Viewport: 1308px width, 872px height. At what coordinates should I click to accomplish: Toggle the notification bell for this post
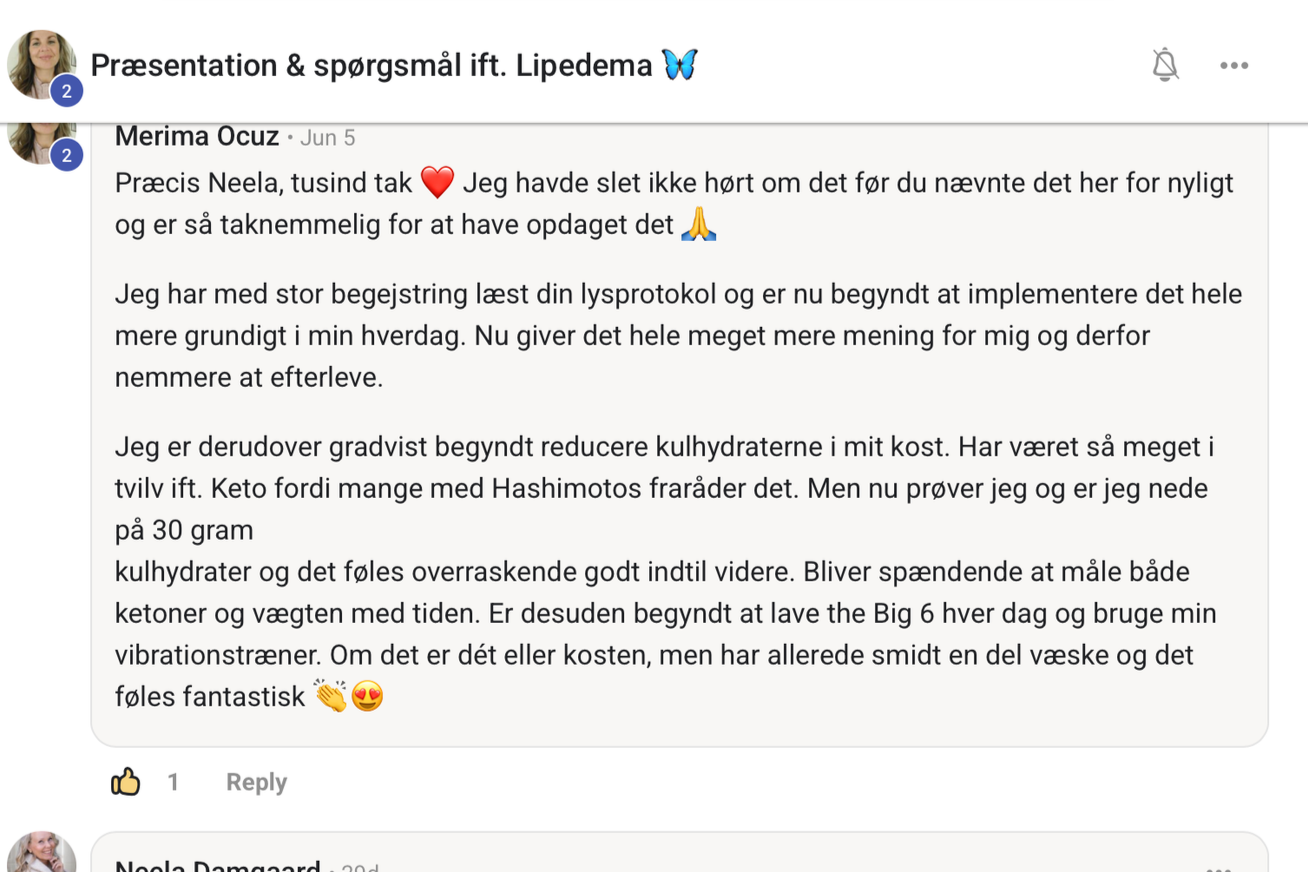click(x=1165, y=65)
